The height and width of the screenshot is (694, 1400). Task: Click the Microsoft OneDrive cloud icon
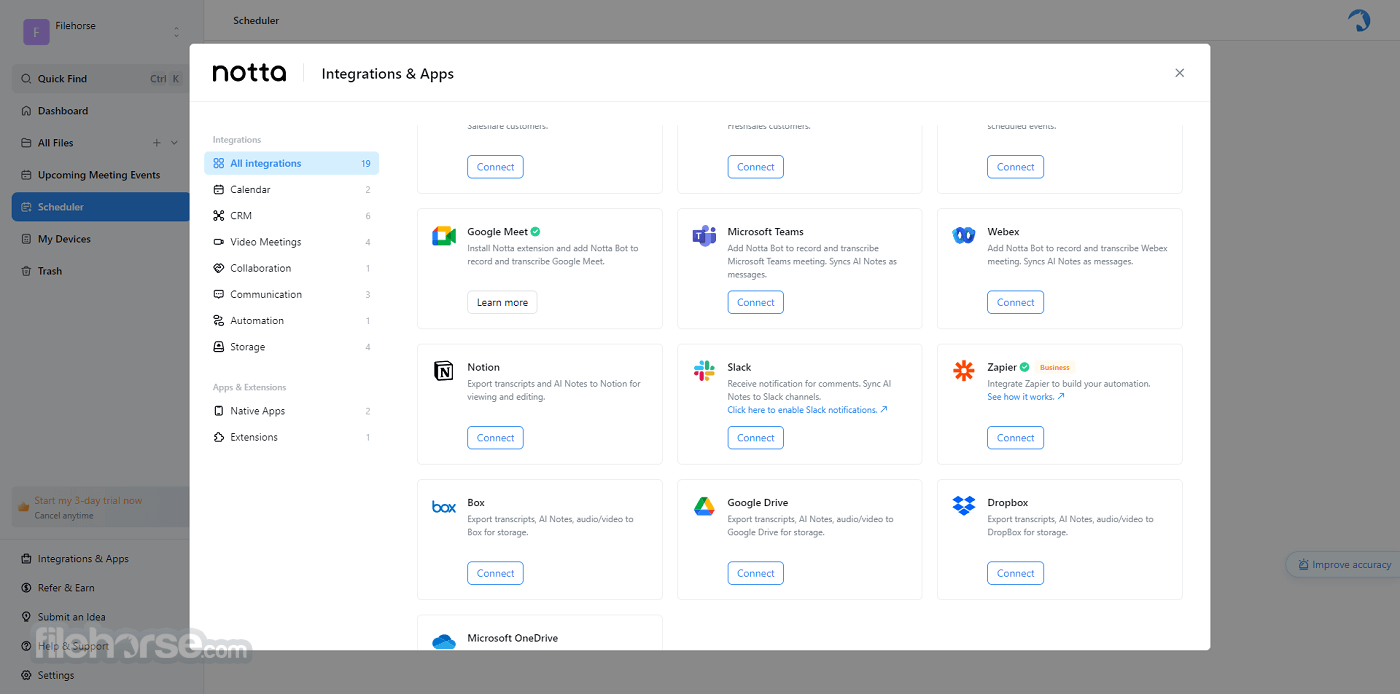pyautogui.click(x=444, y=641)
